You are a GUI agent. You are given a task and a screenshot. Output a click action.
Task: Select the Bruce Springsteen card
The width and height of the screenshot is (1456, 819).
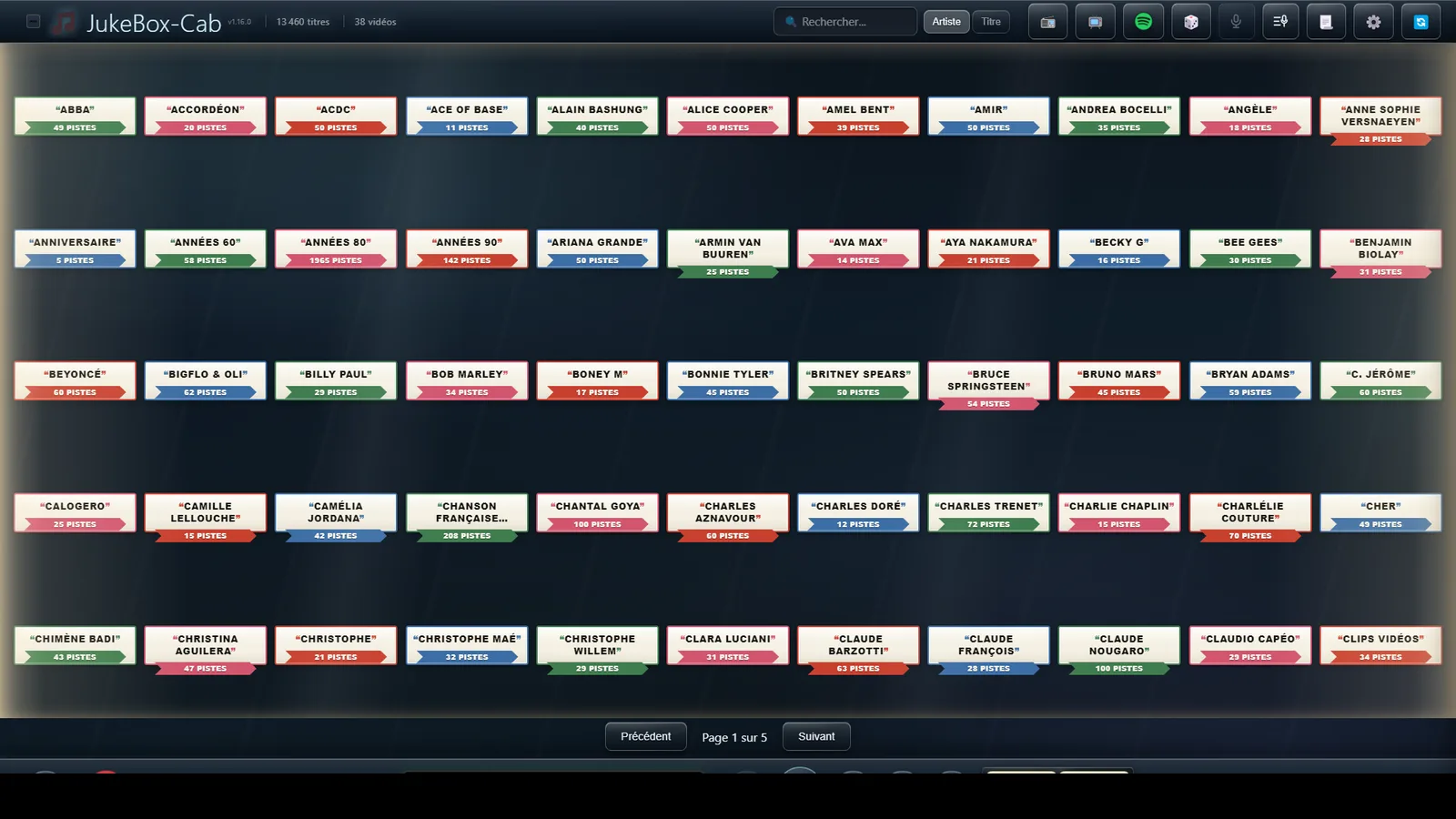[989, 387]
